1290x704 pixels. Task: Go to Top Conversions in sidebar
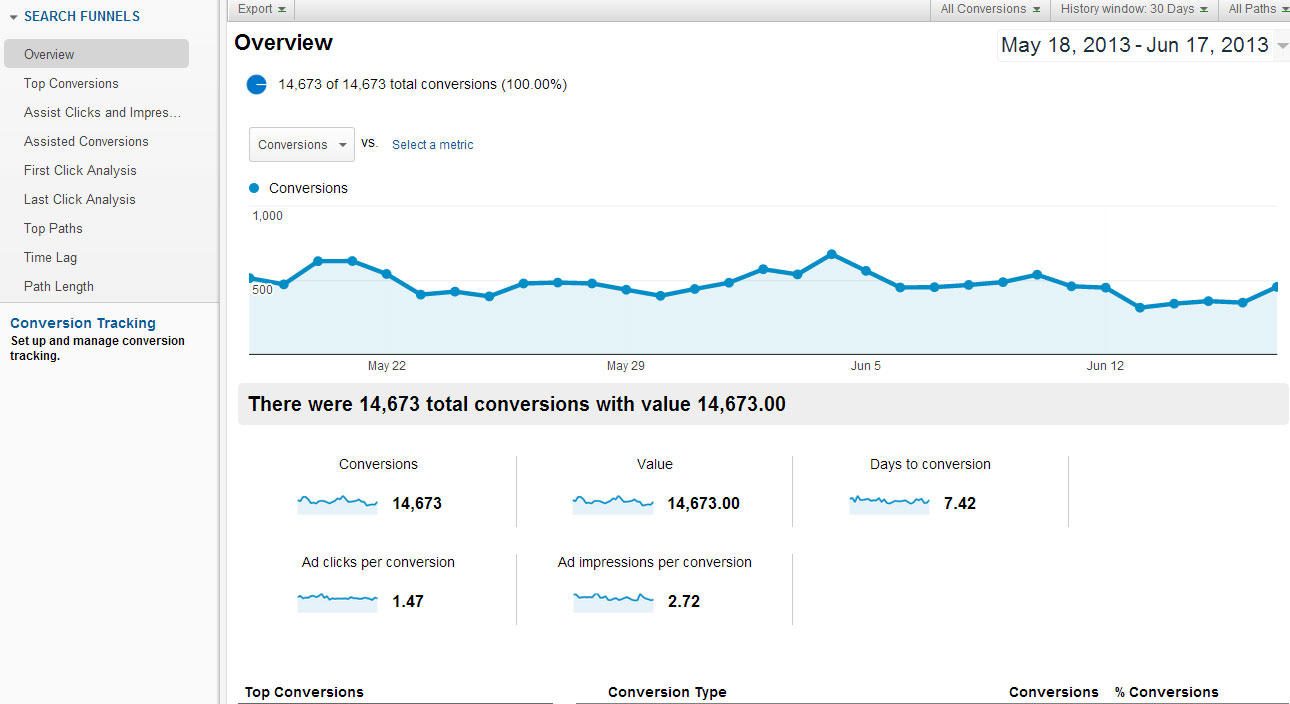tap(71, 83)
